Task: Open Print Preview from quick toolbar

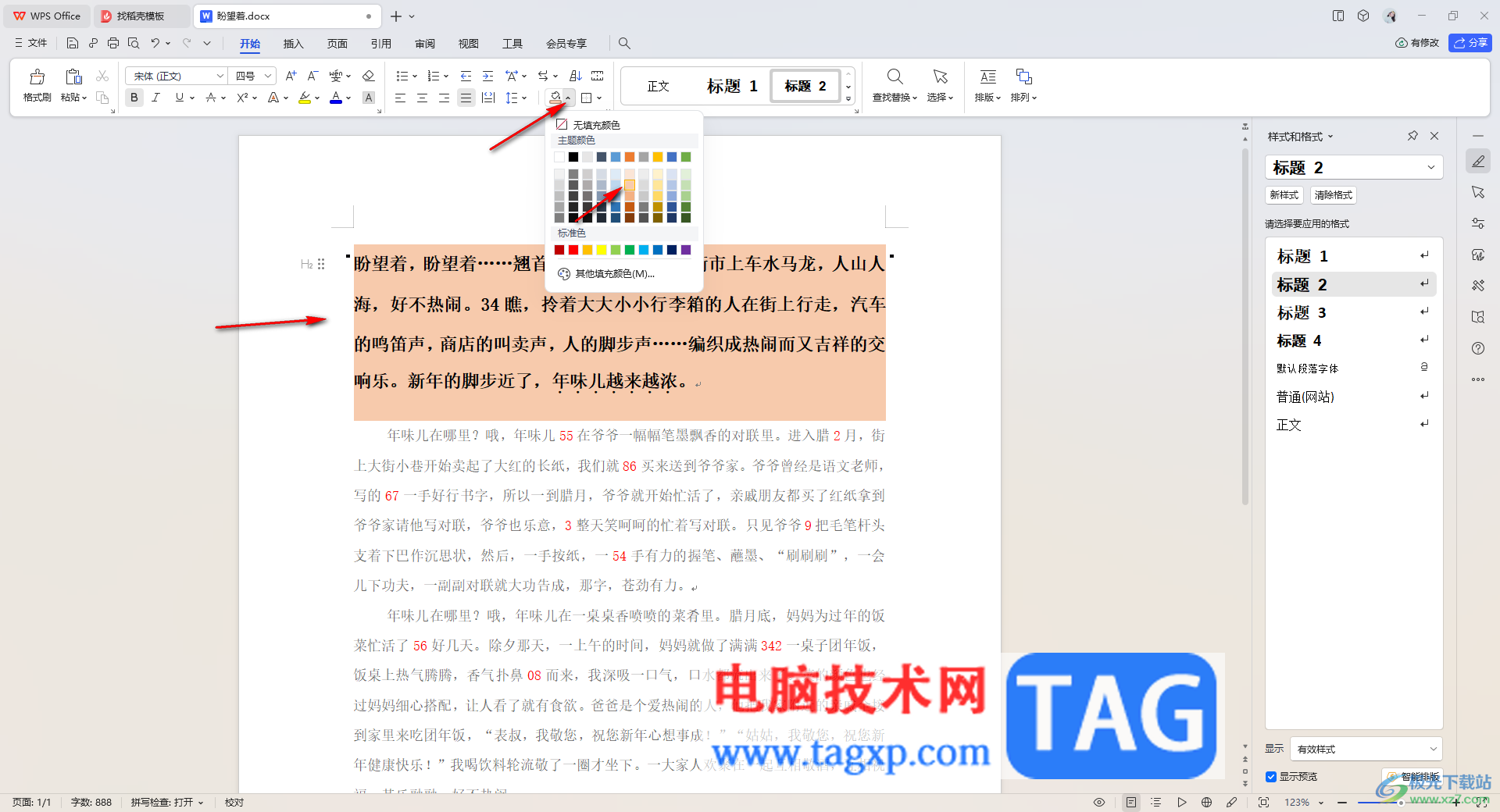Action: (134, 43)
